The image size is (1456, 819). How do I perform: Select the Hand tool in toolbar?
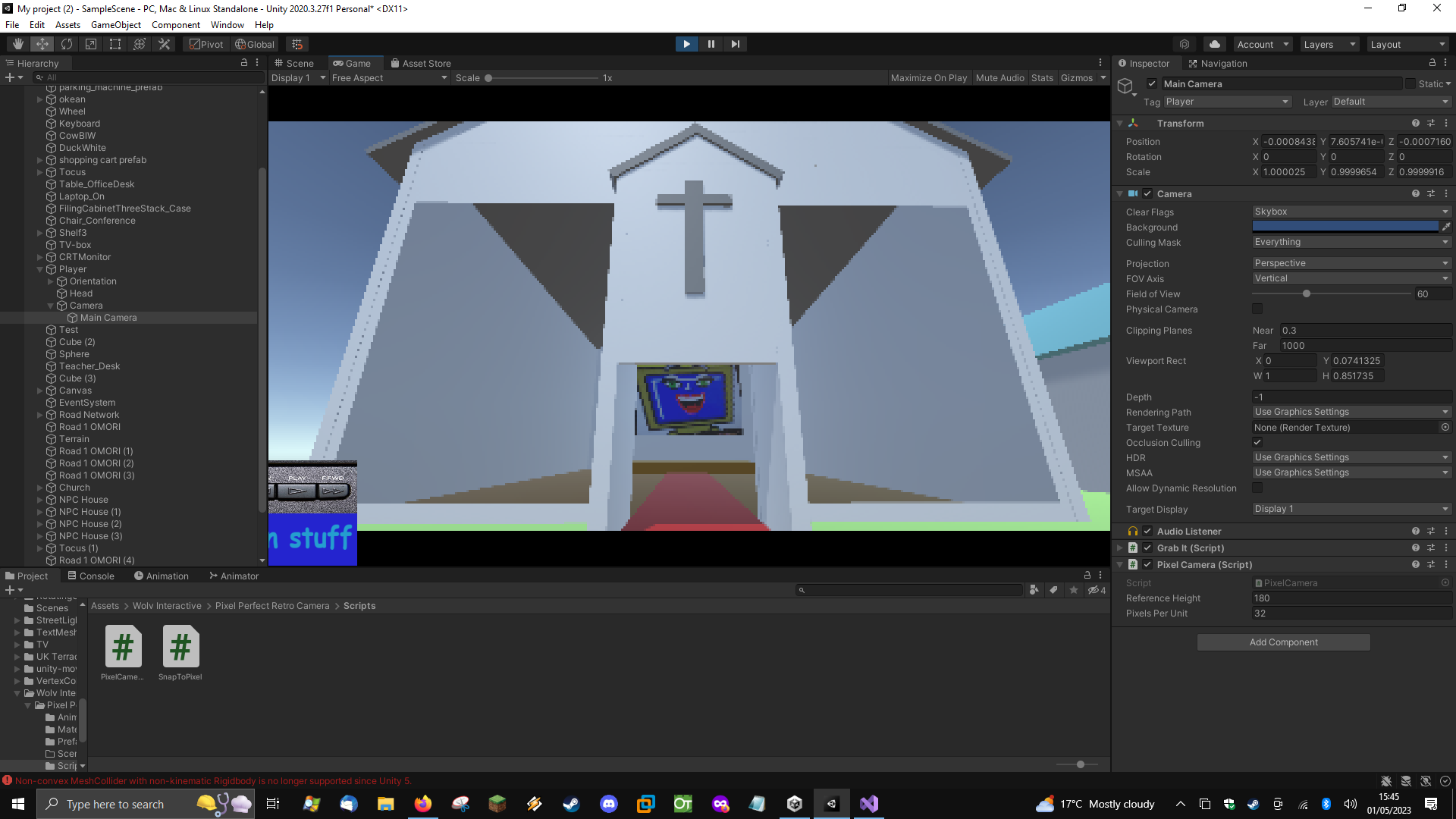coord(18,44)
